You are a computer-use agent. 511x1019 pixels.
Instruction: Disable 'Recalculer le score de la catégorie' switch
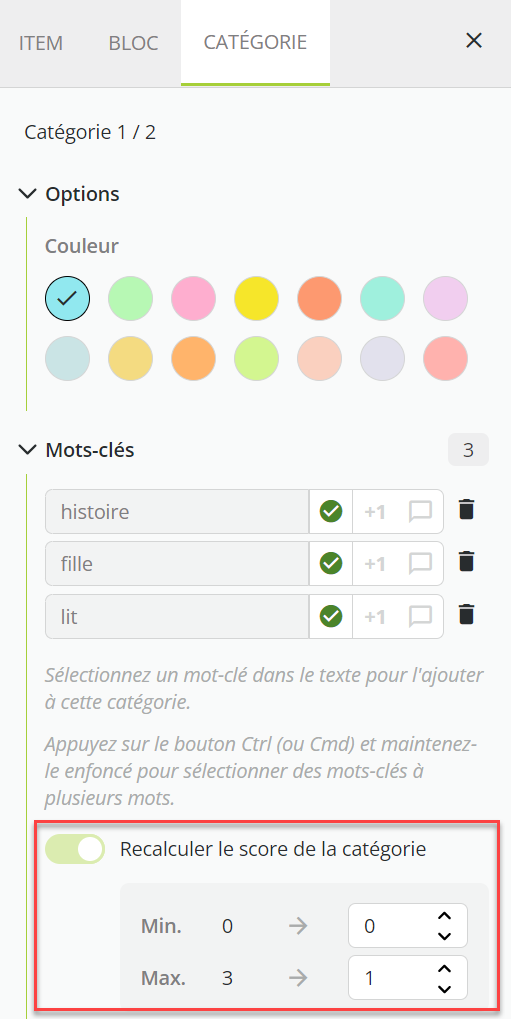[75, 849]
